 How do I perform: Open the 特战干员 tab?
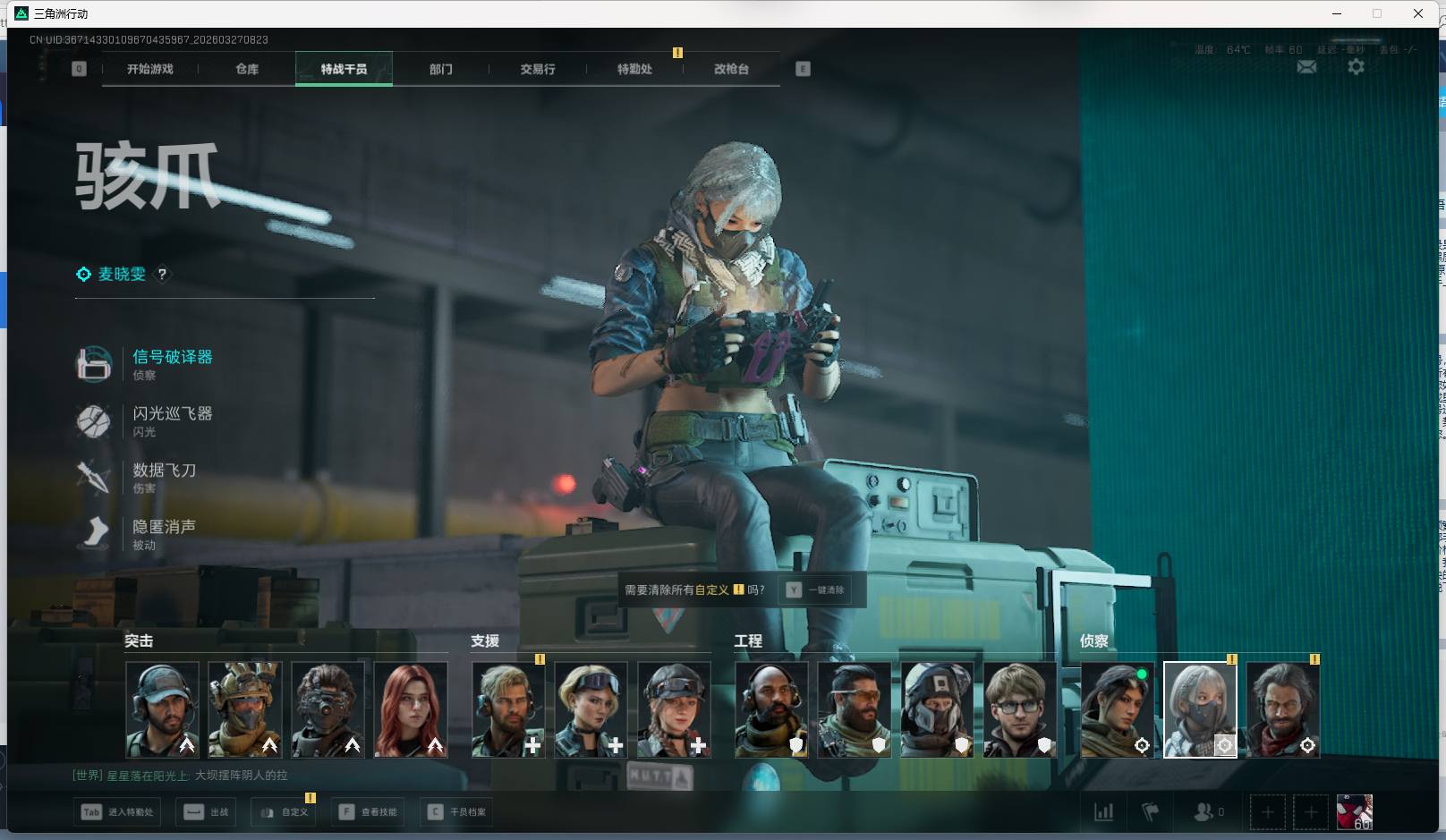(x=344, y=69)
